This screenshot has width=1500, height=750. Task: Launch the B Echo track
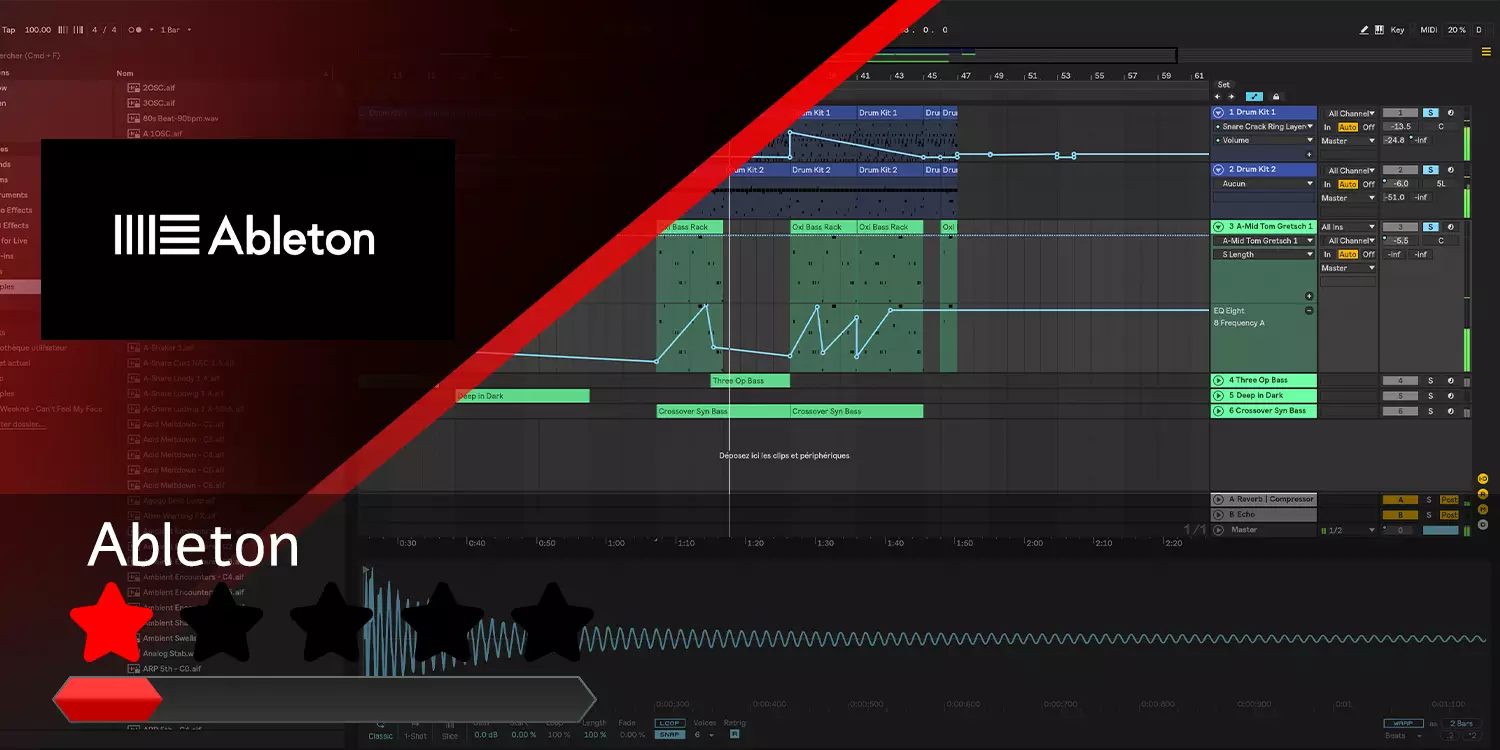point(1218,515)
